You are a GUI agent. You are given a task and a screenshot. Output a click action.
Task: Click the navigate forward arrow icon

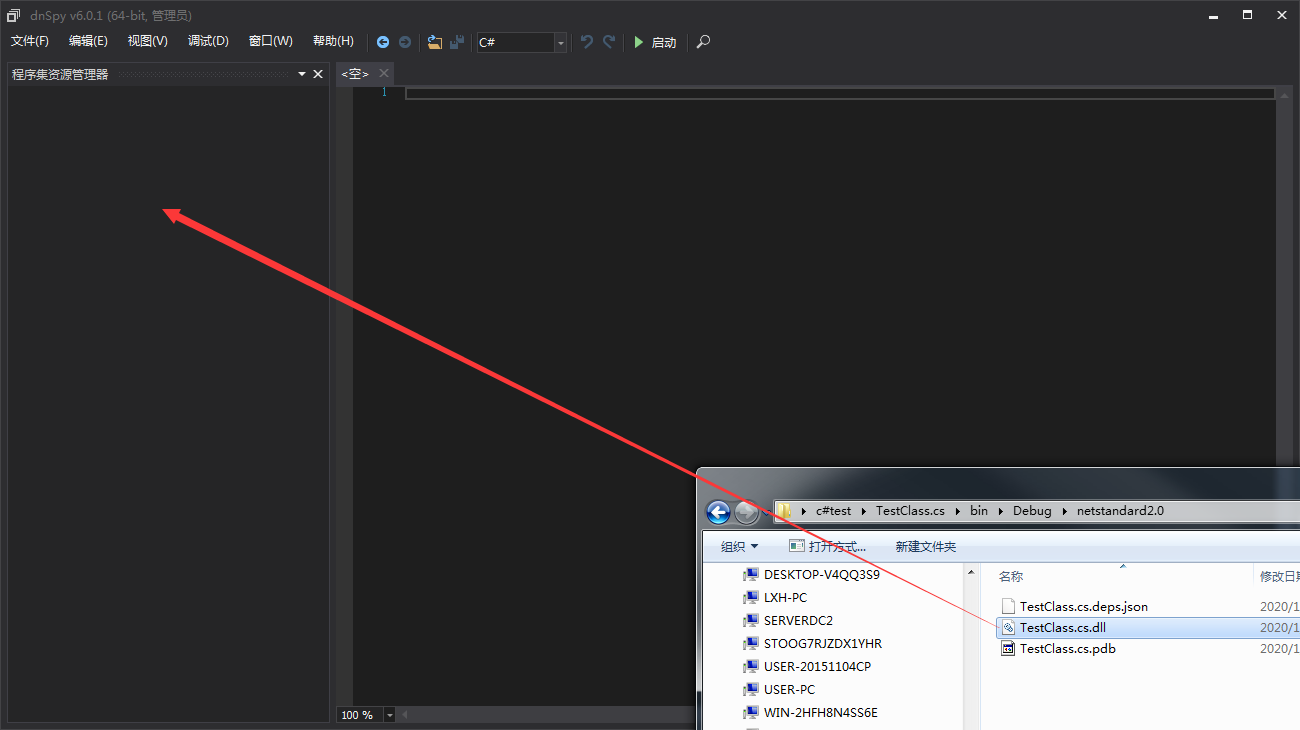[x=405, y=42]
